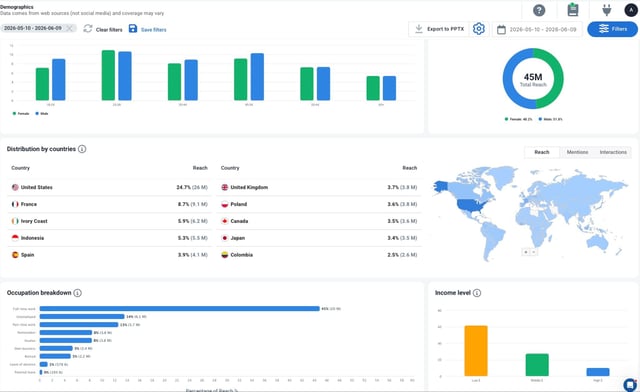Toggle the Female series in the age chart legend
This screenshot has height=392, width=640.
click(21, 114)
